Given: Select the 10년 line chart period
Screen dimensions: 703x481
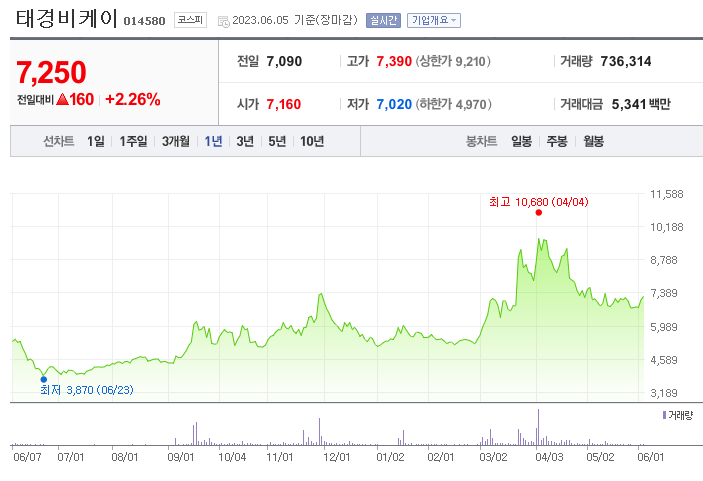Looking at the screenshot, I should pyautogui.click(x=312, y=142).
